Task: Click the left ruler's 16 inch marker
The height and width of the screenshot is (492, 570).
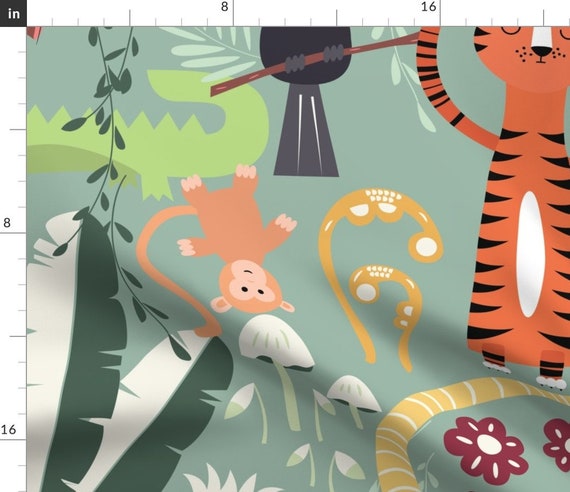Action: tap(8, 429)
